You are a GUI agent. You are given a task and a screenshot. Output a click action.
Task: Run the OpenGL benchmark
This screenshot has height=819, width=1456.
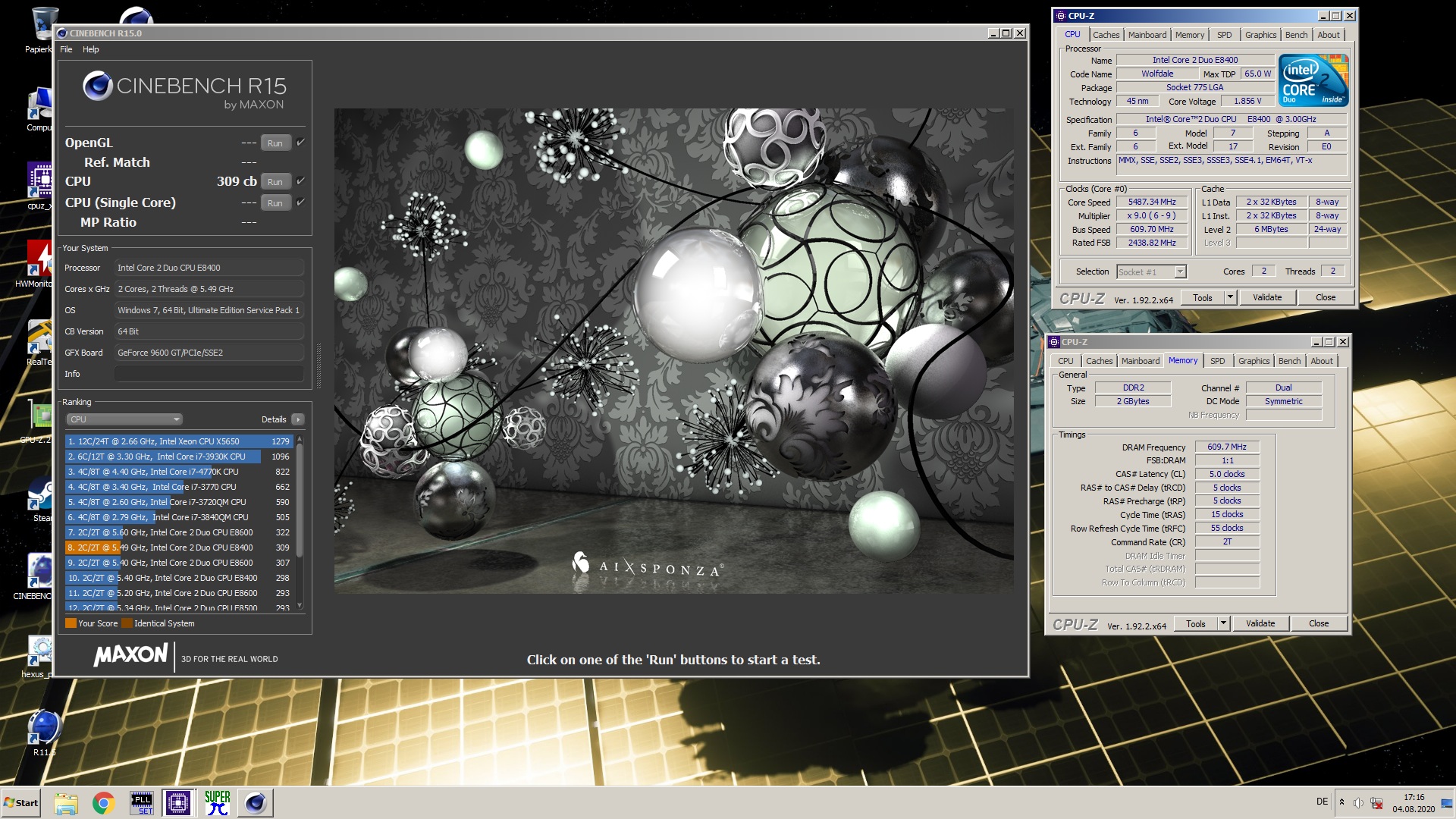pos(275,143)
